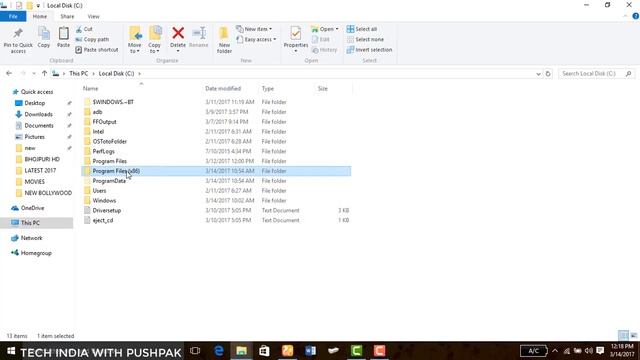Open Network in navigation pane
Screen dimensions: 640x360
tap(31, 238)
